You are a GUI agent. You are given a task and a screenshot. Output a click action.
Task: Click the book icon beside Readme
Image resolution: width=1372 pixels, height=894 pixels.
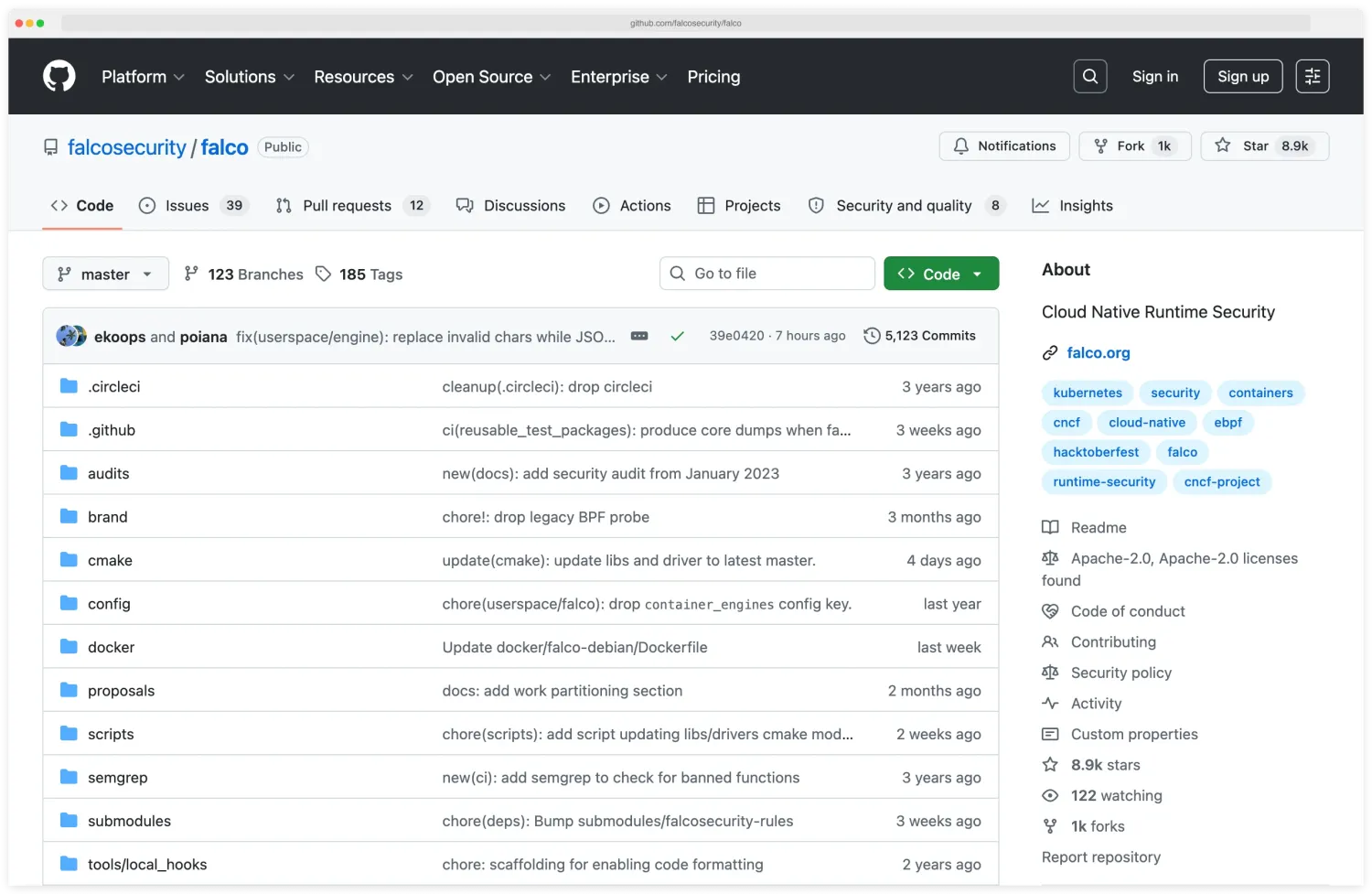click(1050, 527)
